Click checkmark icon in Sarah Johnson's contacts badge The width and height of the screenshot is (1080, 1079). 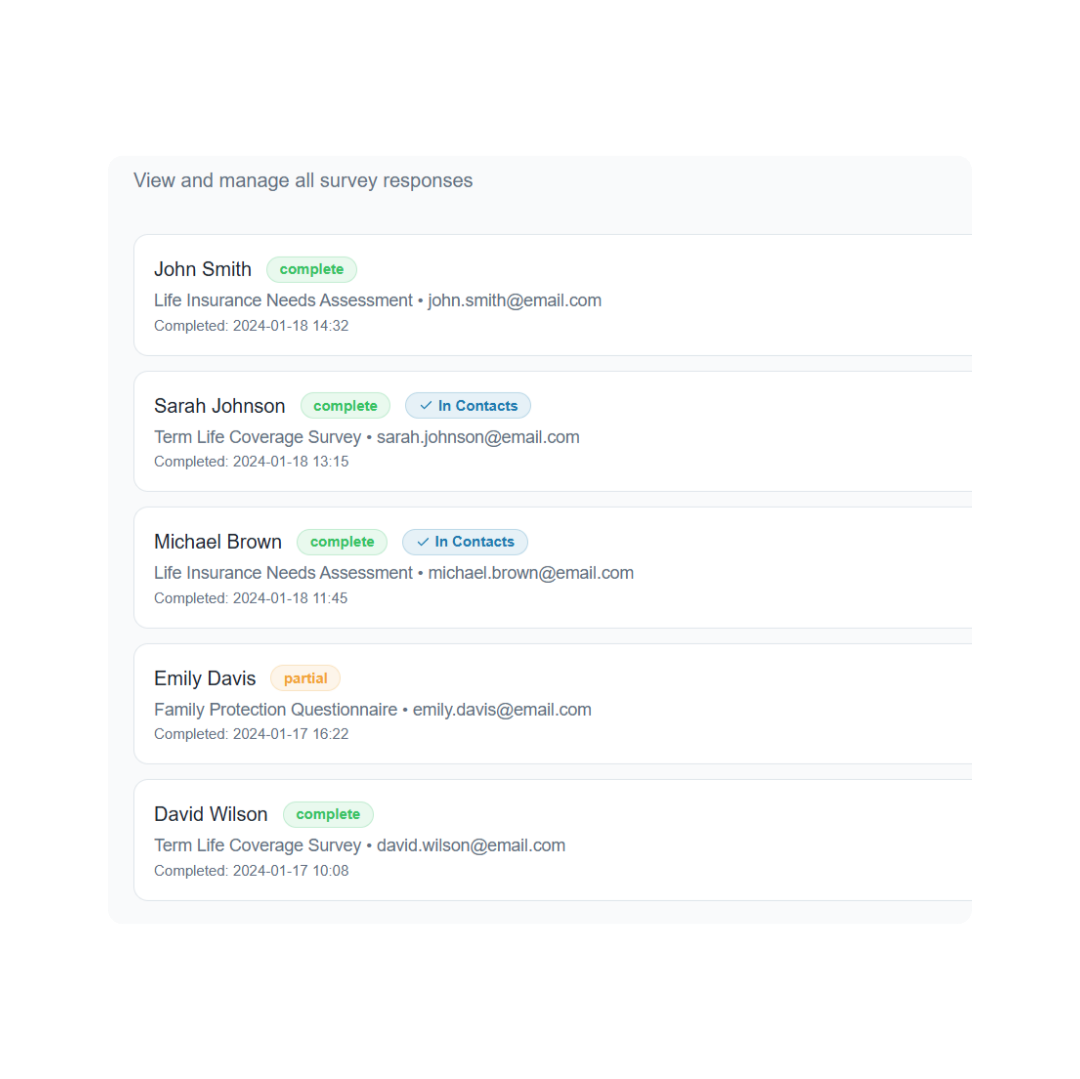pos(426,406)
